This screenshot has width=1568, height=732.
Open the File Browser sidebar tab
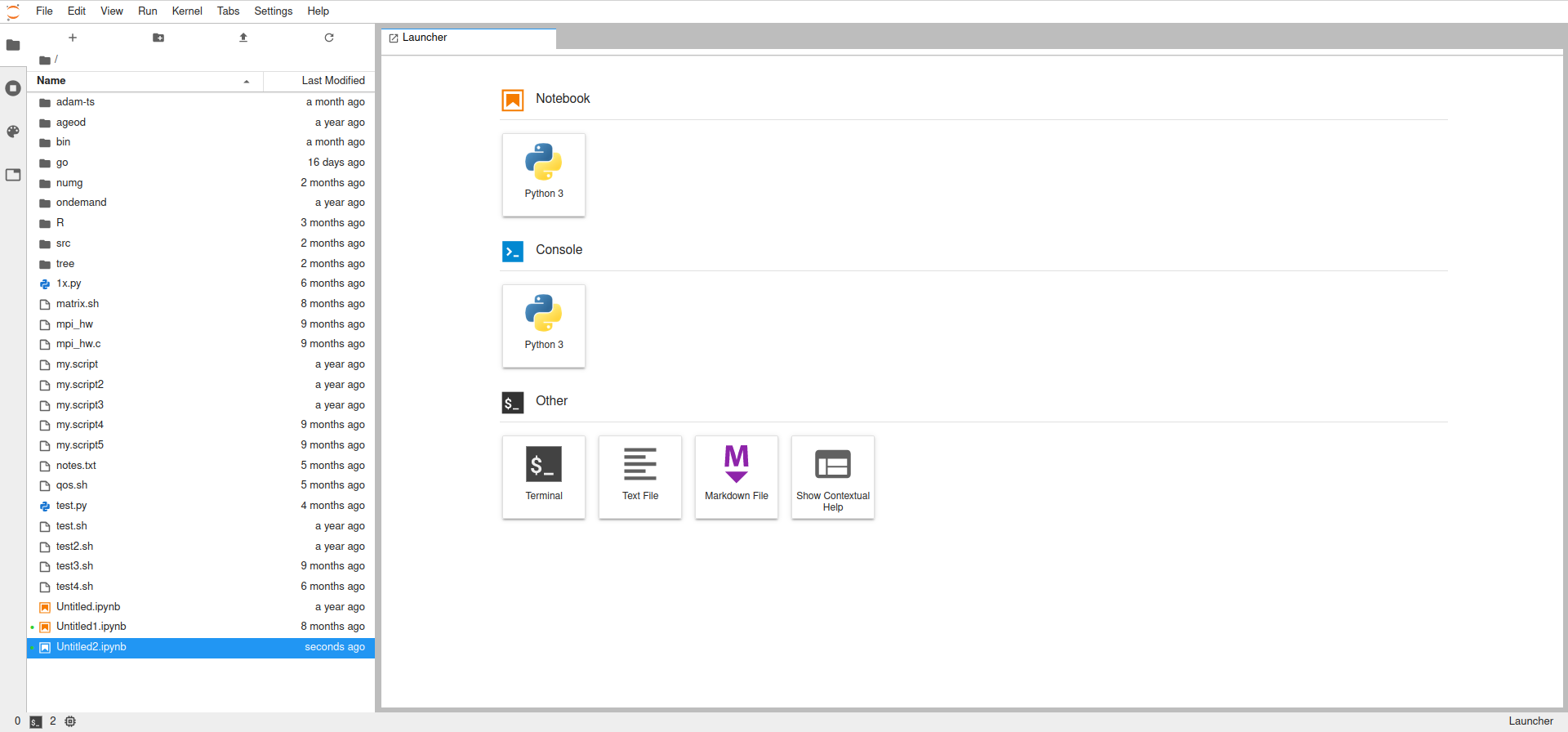point(13,45)
